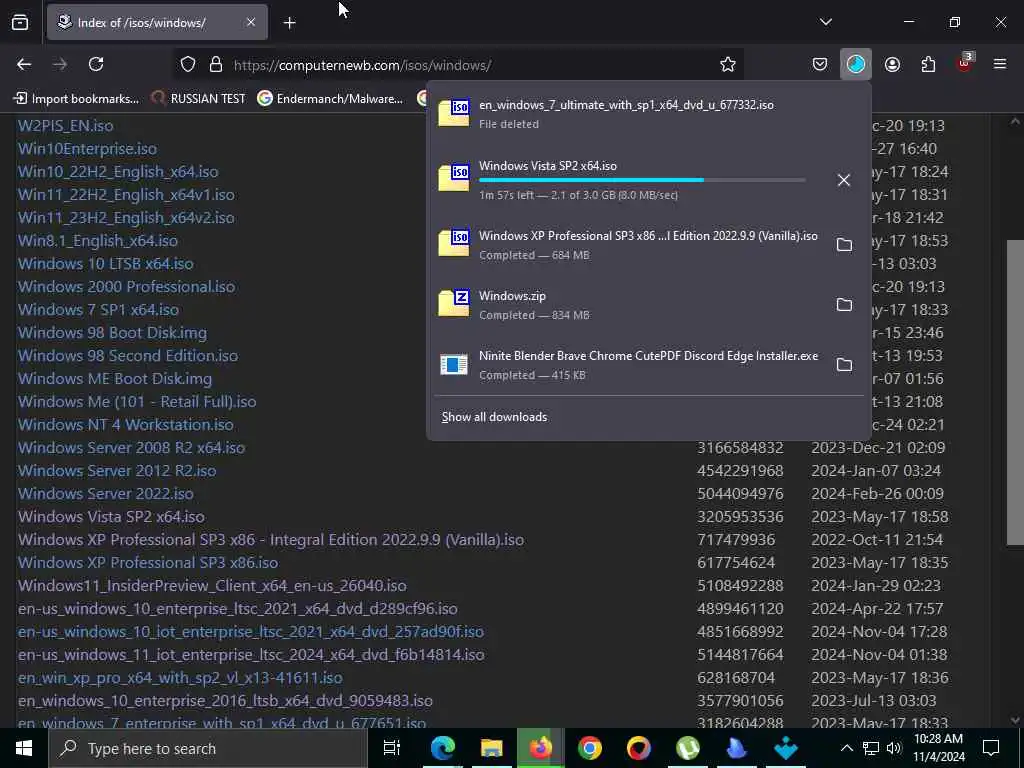The image size is (1024, 768).
Task: Launch Google Chrome from taskbar
Action: (590, 748)
